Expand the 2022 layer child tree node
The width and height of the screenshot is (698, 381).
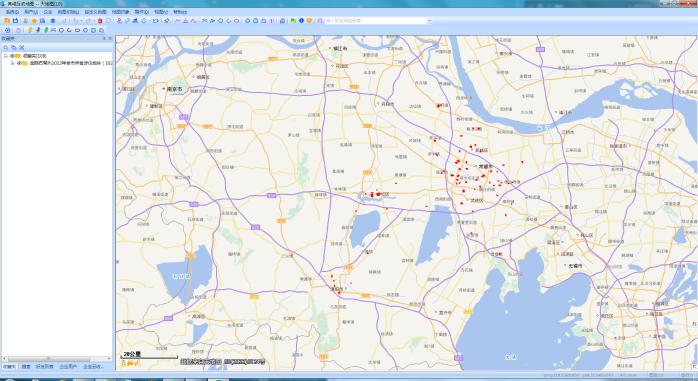pos(12,63)
